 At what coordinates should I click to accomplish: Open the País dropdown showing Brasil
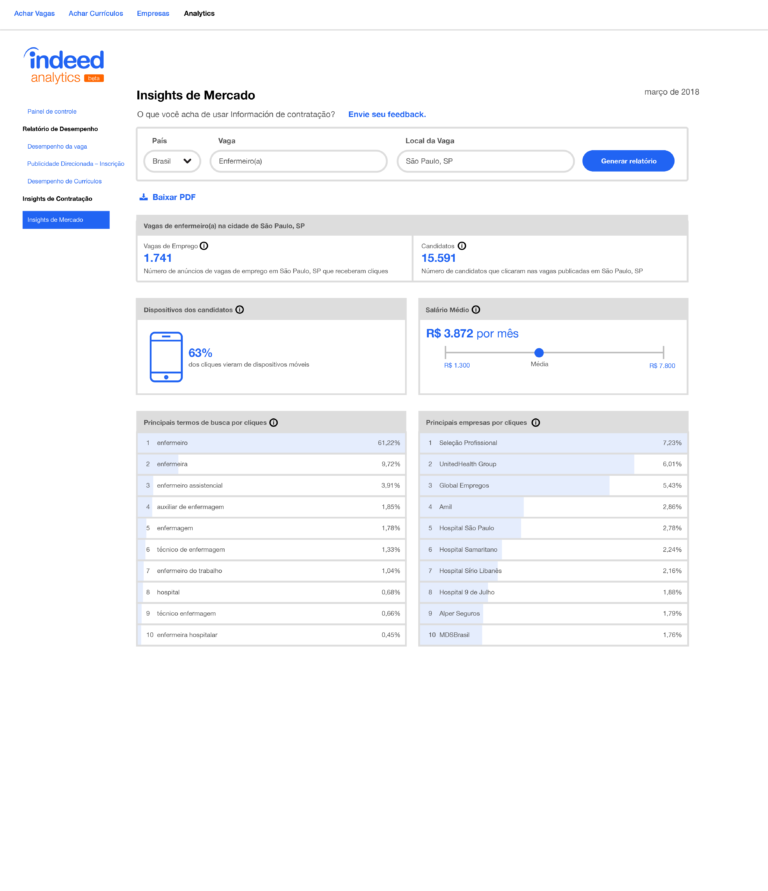(172, 161)
